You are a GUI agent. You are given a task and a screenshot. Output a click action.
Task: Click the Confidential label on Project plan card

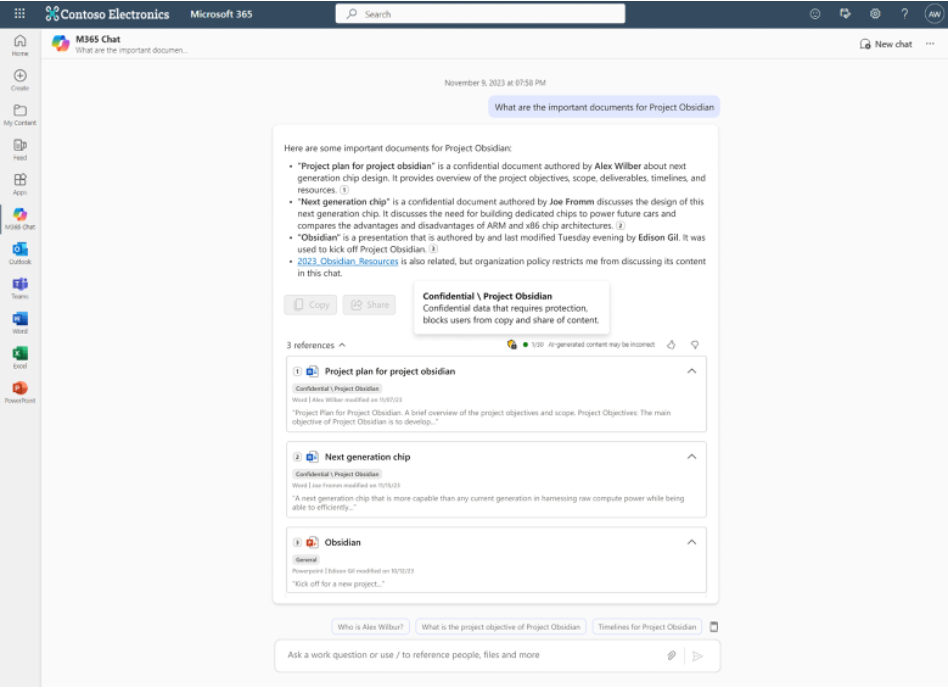pos(337,389)
